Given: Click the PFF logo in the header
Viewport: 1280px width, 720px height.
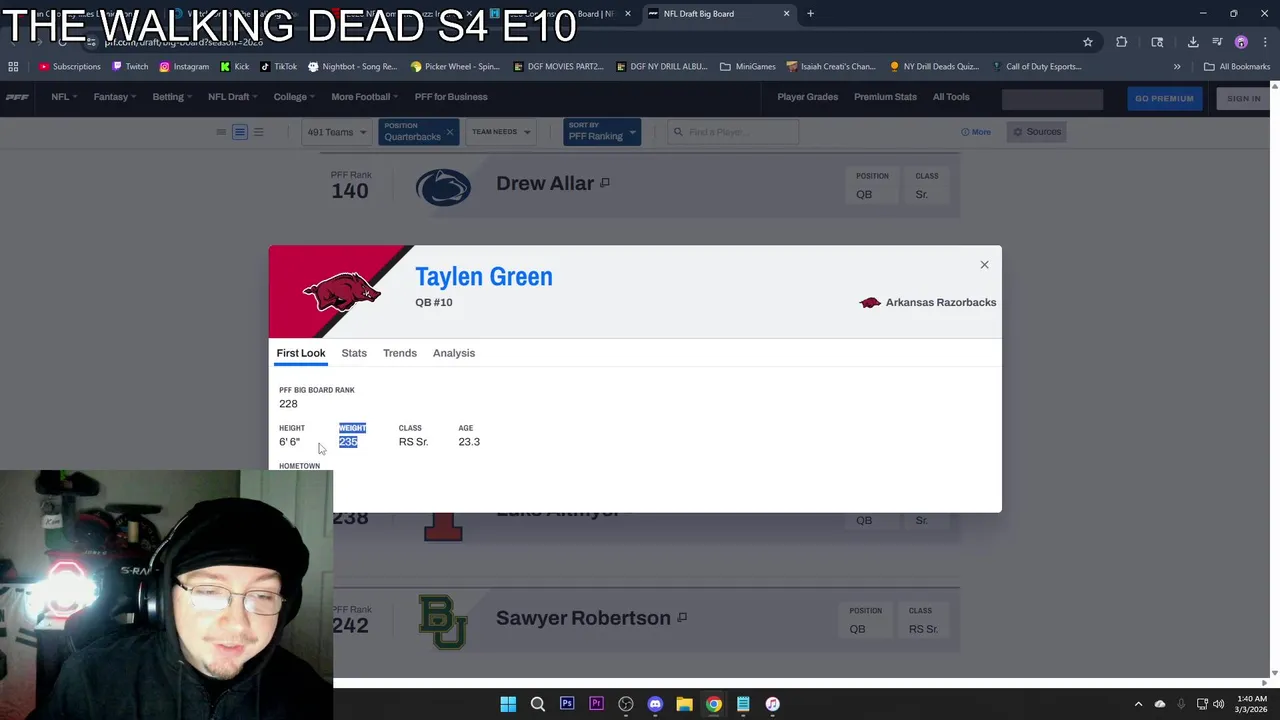Looking at the screenshot, I should point(17,97).
